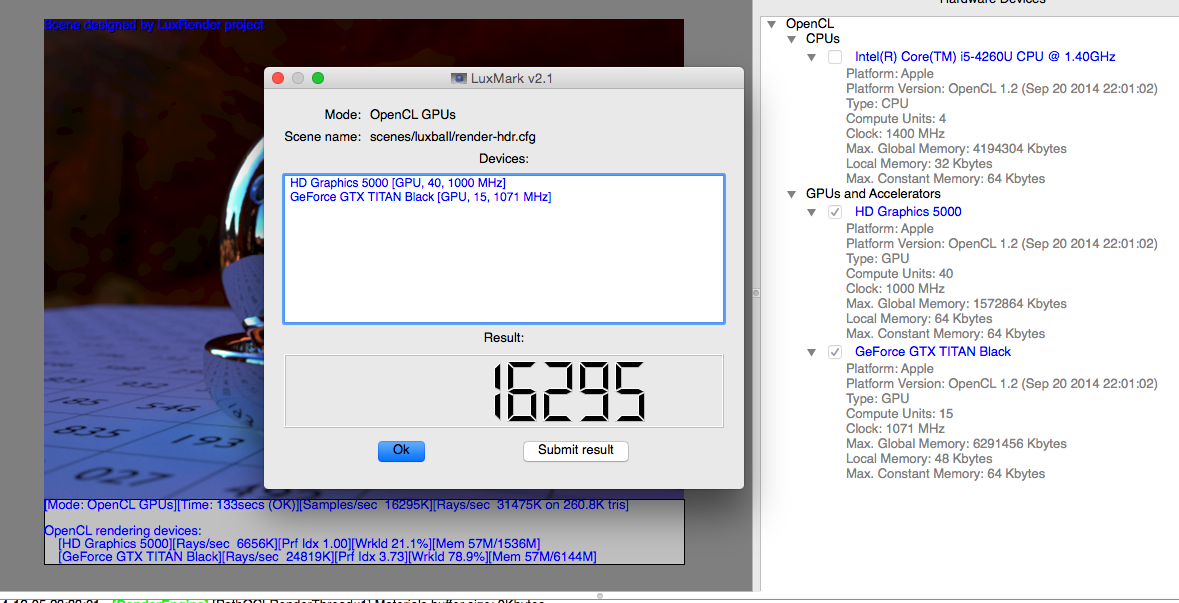Select the GeForce GTX TITAN Black tree label
Screen dimensions: 1179x603
932,351
